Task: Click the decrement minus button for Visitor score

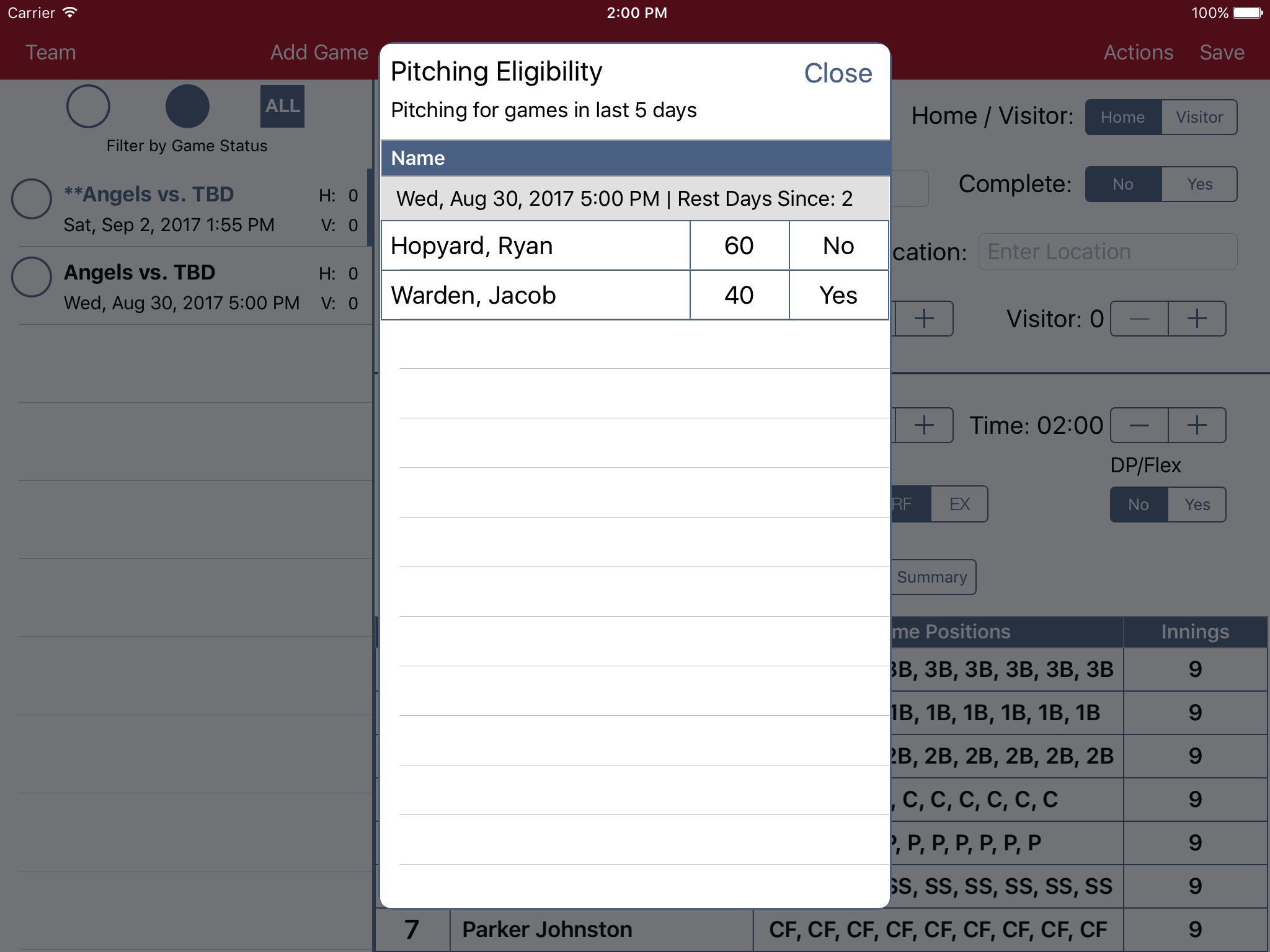Action: pos(1140,318)
